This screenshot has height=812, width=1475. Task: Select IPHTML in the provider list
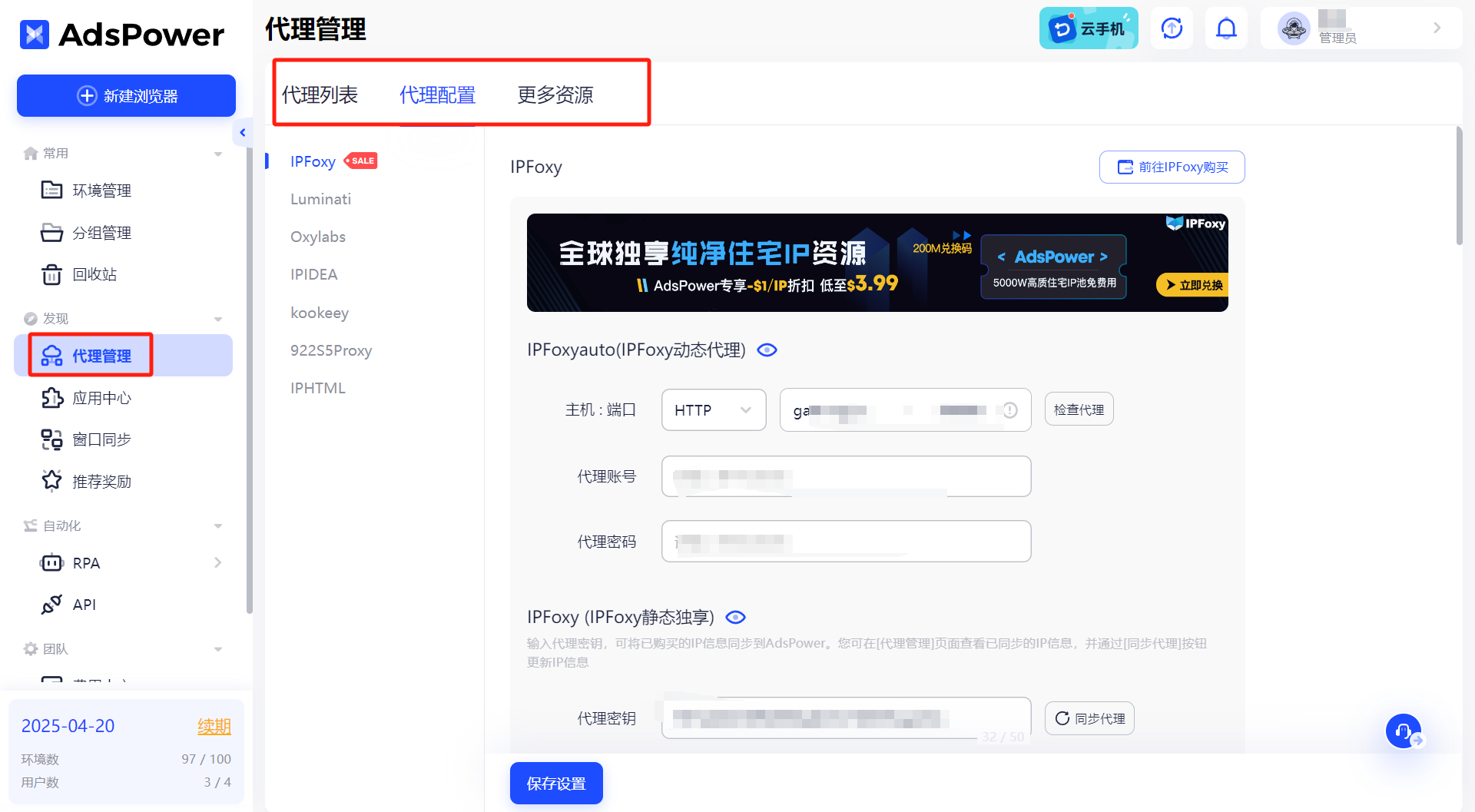coord(317,388)
